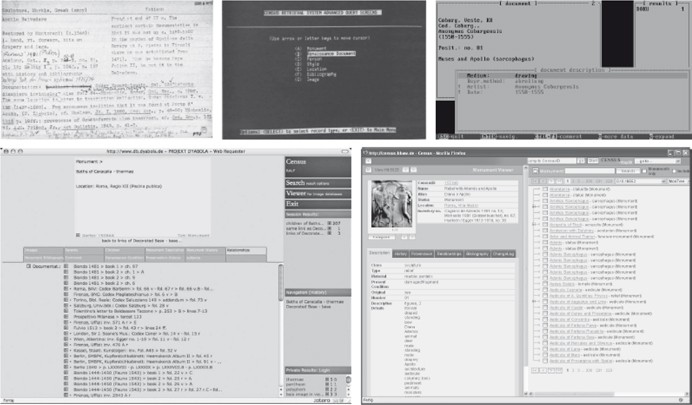This screenshot has height=405, width=692.
Task: Tick checkbox beside 'Aedicula of Castor'
Action: tap(545, 308)
